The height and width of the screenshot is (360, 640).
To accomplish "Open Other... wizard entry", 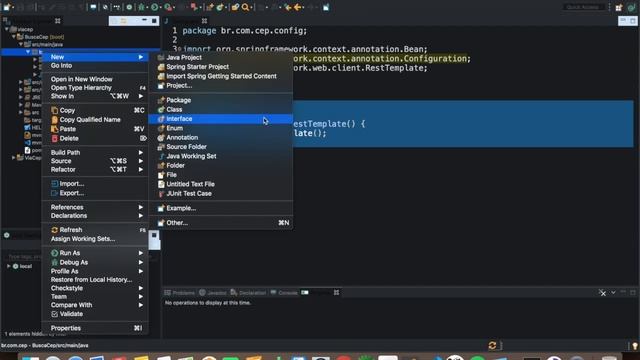I will pos(220,223).
